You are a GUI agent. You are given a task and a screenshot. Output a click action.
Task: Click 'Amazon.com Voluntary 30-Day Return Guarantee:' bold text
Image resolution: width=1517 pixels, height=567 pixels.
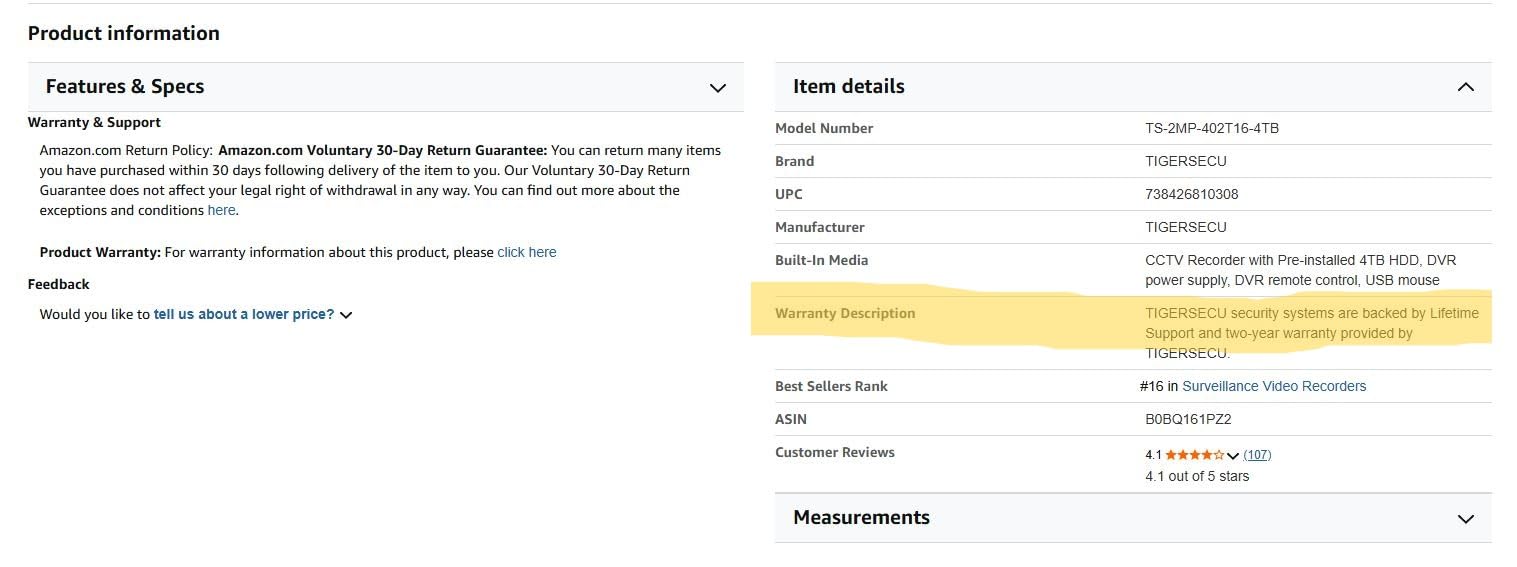tap(383, 150)
